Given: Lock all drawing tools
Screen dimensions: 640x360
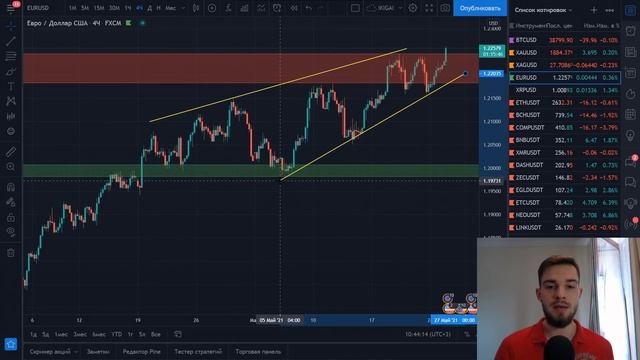Looking at the screenshot, I should click(11, 217).
